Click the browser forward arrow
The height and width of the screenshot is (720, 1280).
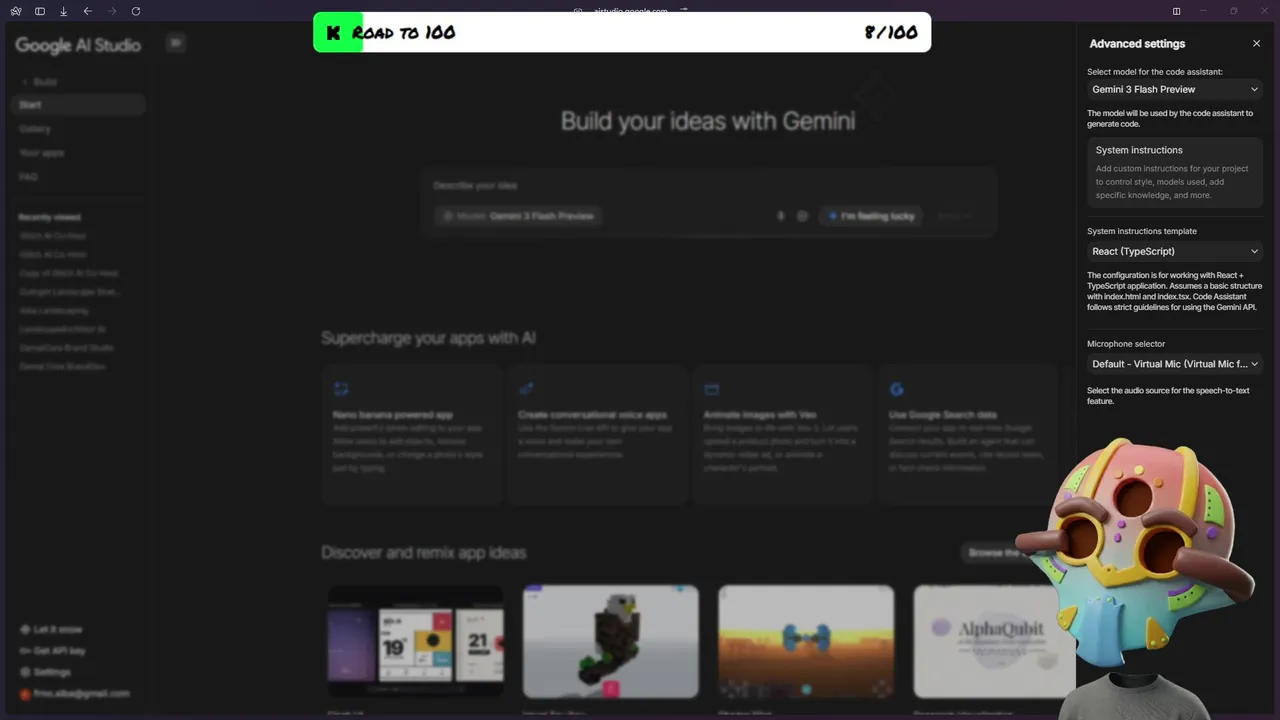tap(112, 11)
